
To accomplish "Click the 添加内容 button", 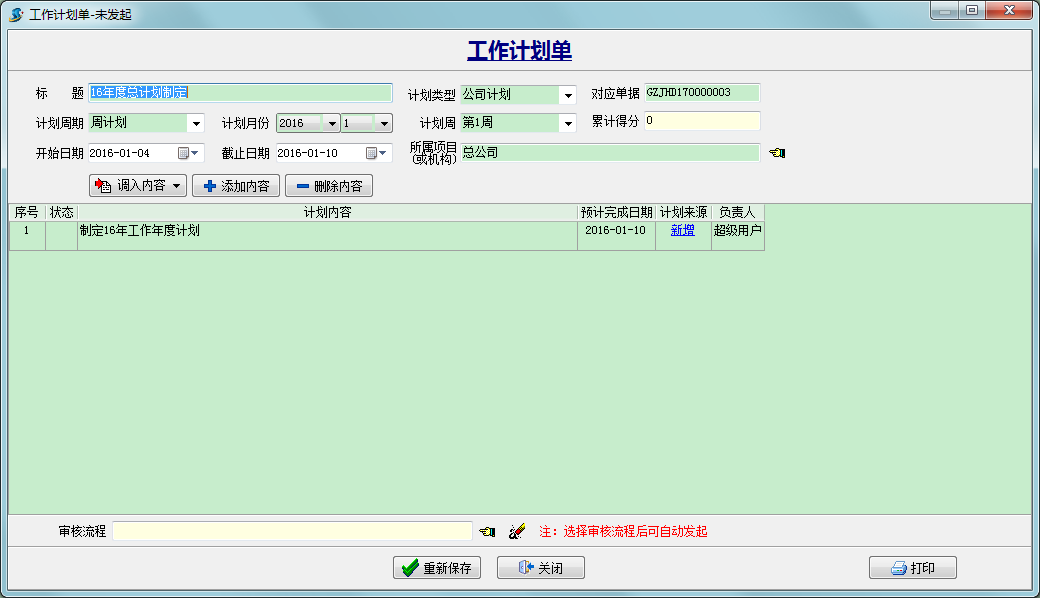I will coord(236,186).
